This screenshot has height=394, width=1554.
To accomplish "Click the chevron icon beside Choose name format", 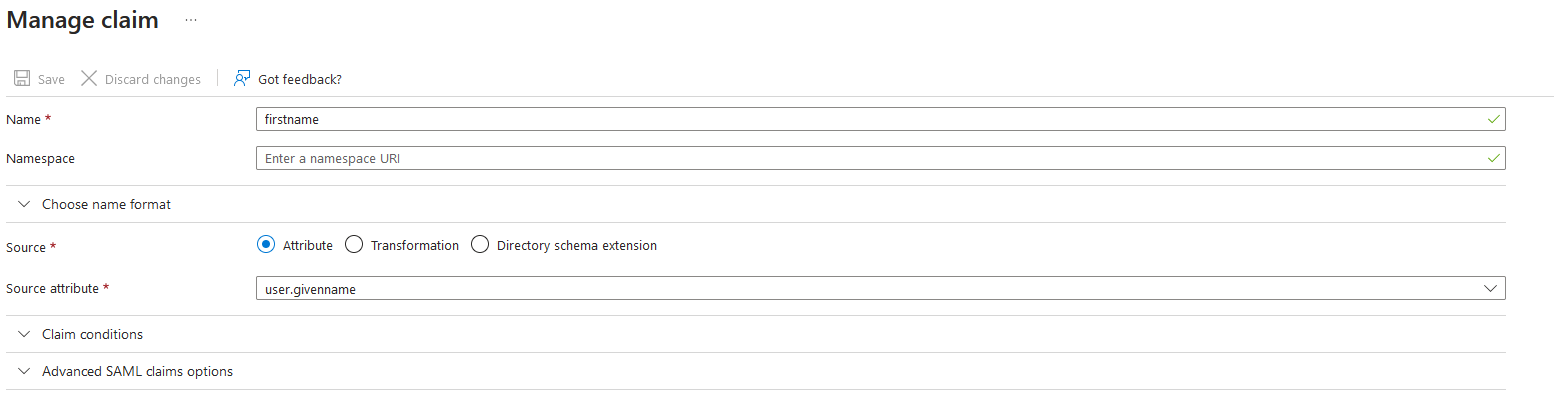I will 24,204.
